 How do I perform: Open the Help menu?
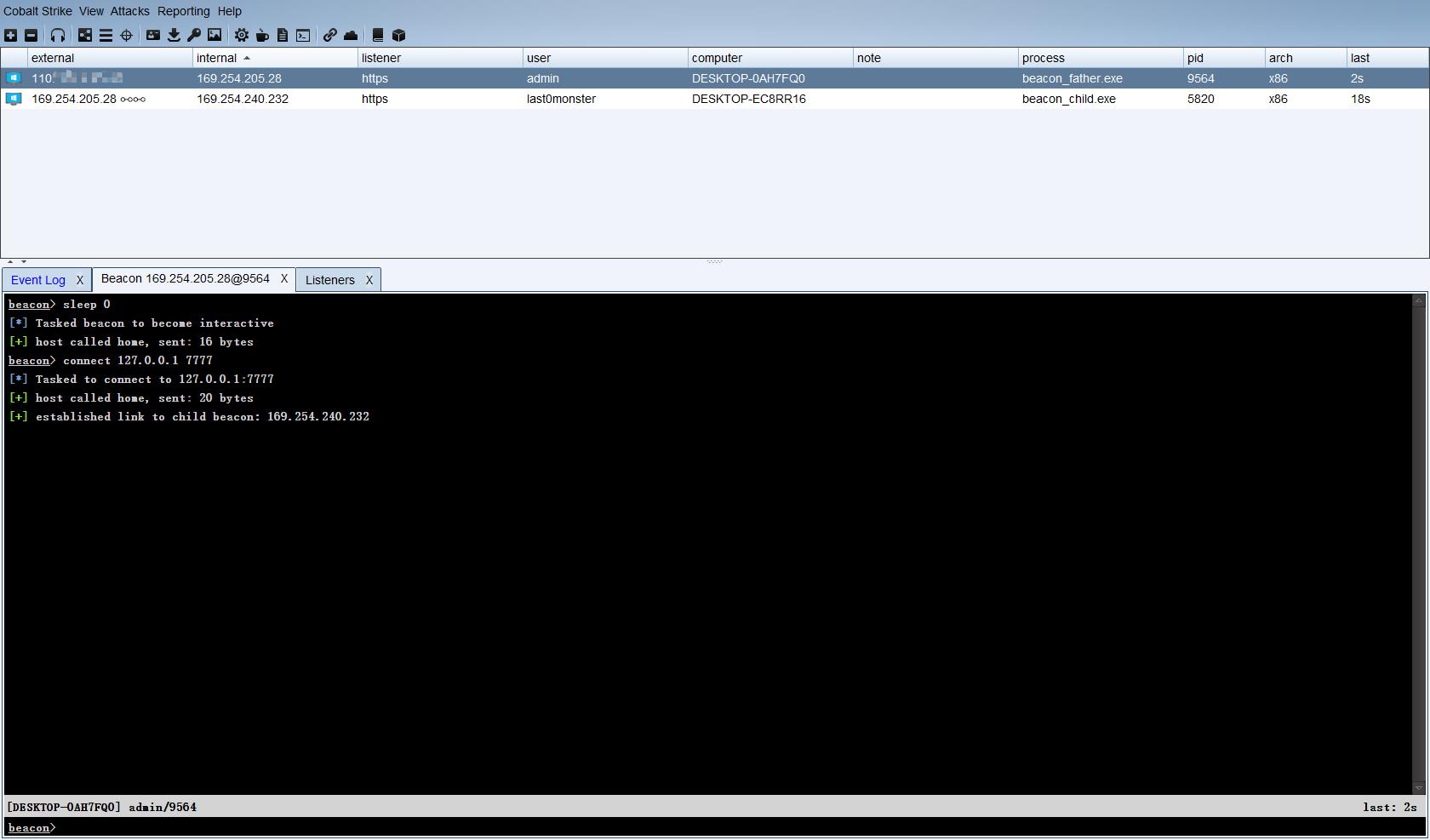tap(229, 11)
